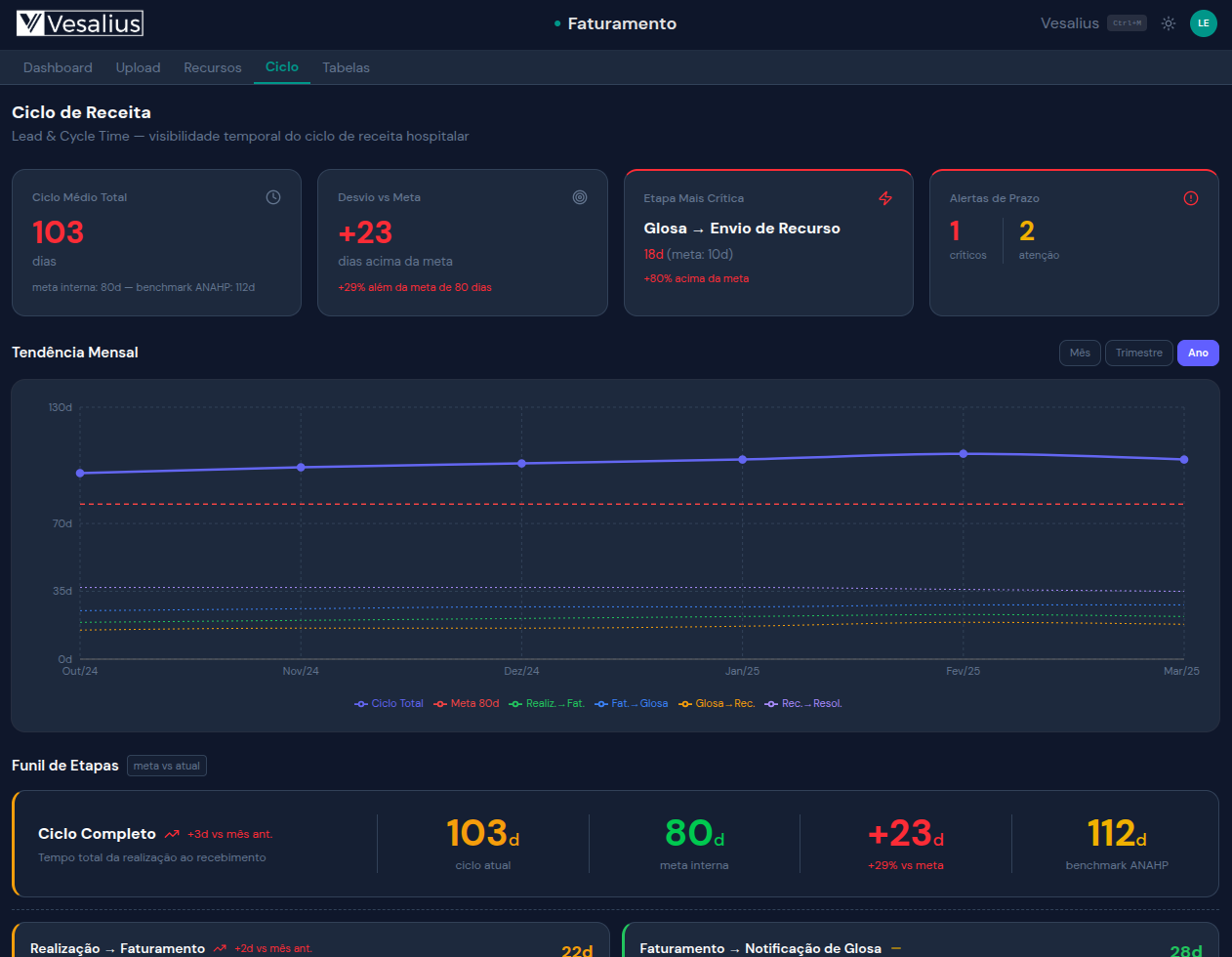Screen dimensions: 1232x957
Task: Select the Mês period option
Action: click(x=1080, y=353)
